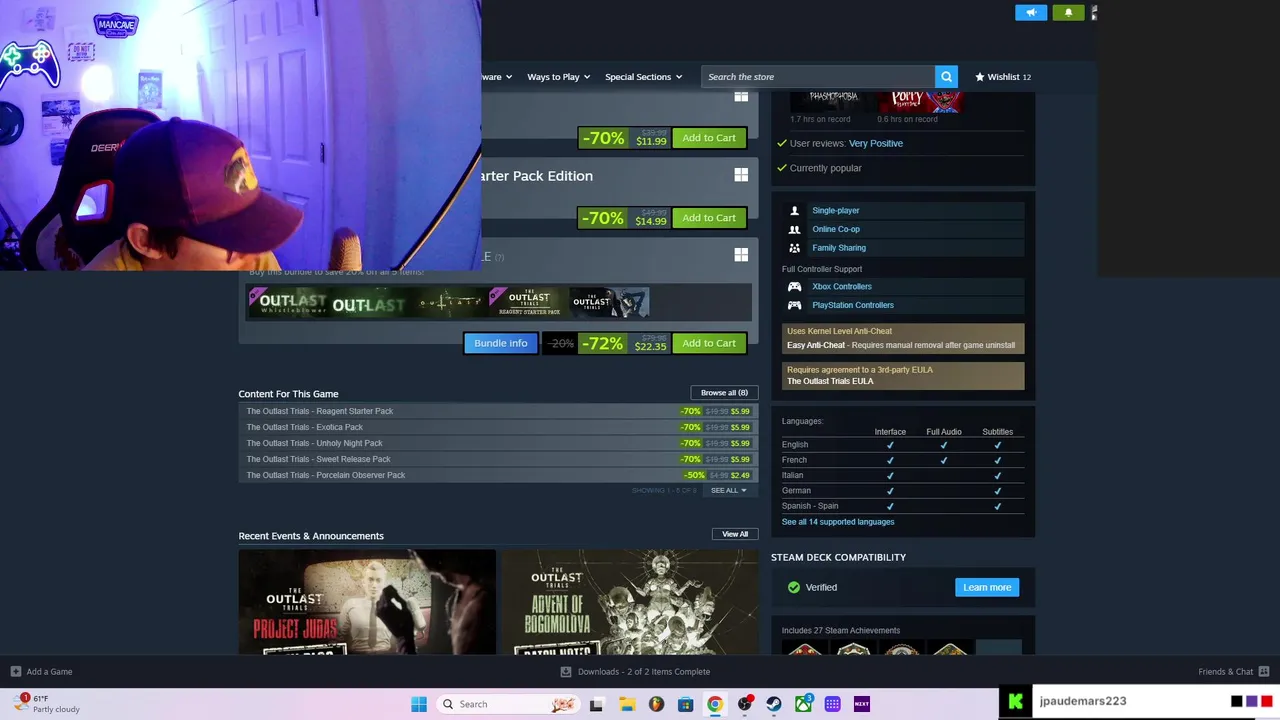
Task: Open the Wishlist 12 tab
Action: click(1003, 77)
